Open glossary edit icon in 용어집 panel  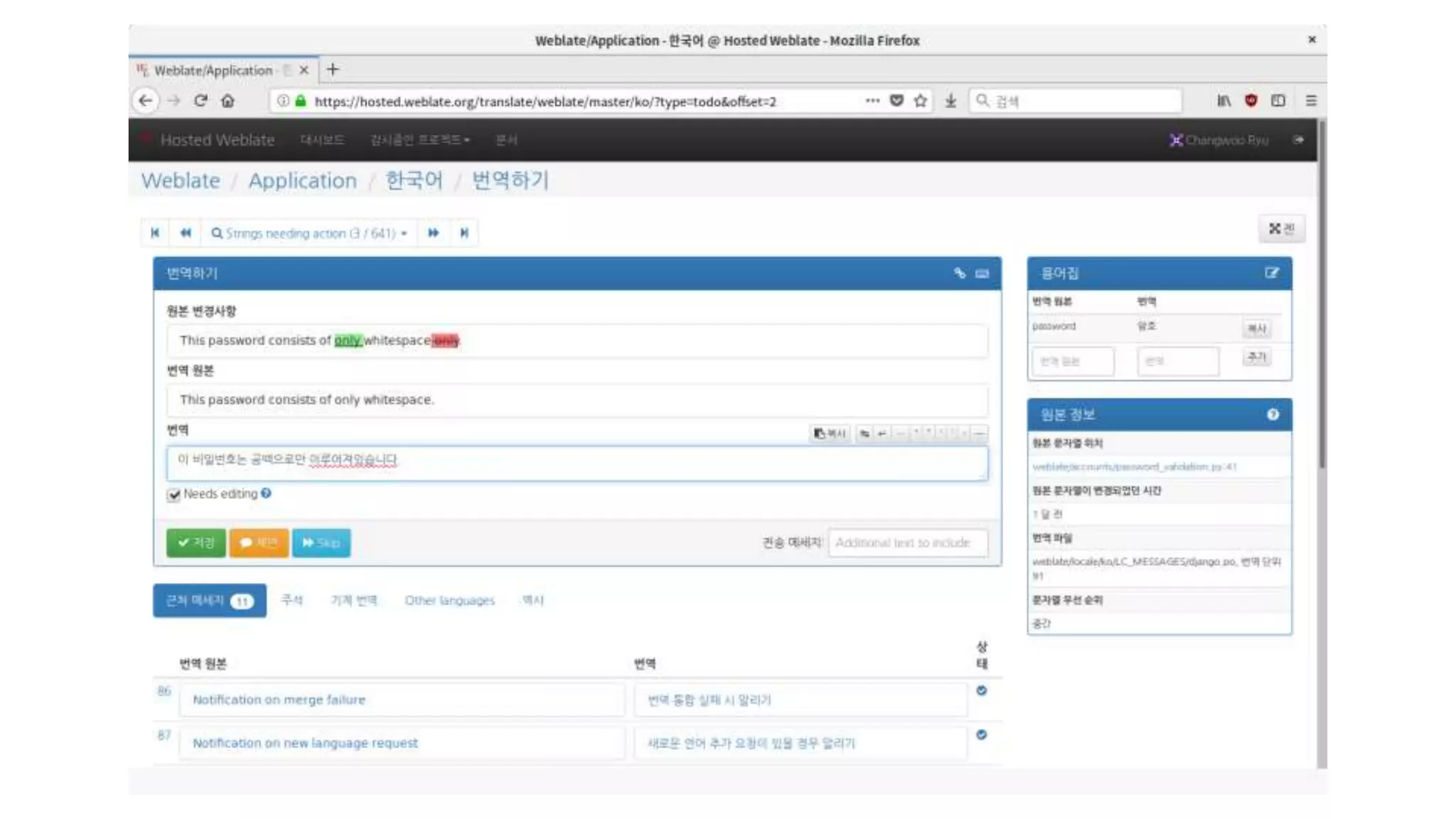pyautogui.click(x=1271, y=273)
